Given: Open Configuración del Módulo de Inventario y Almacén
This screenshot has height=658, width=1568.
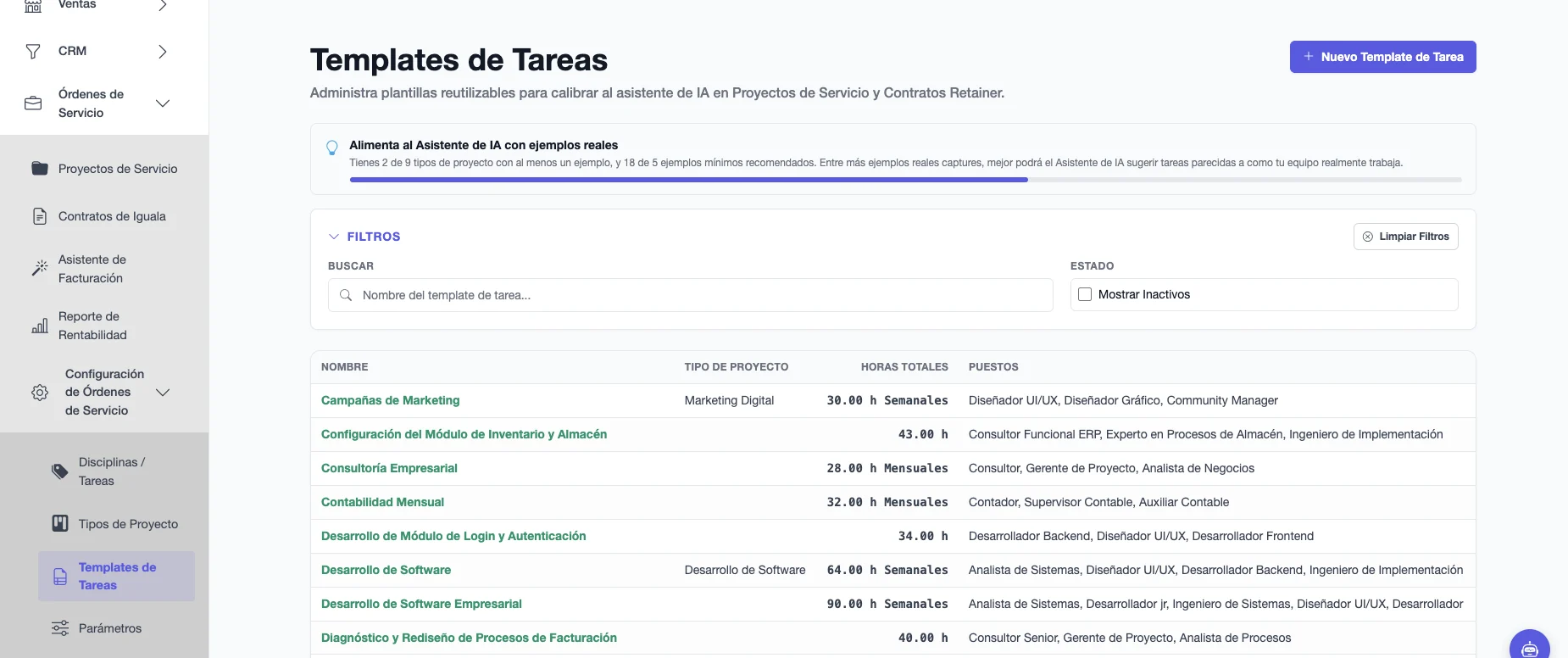Looking at the screenshot, I should point(464,434).
